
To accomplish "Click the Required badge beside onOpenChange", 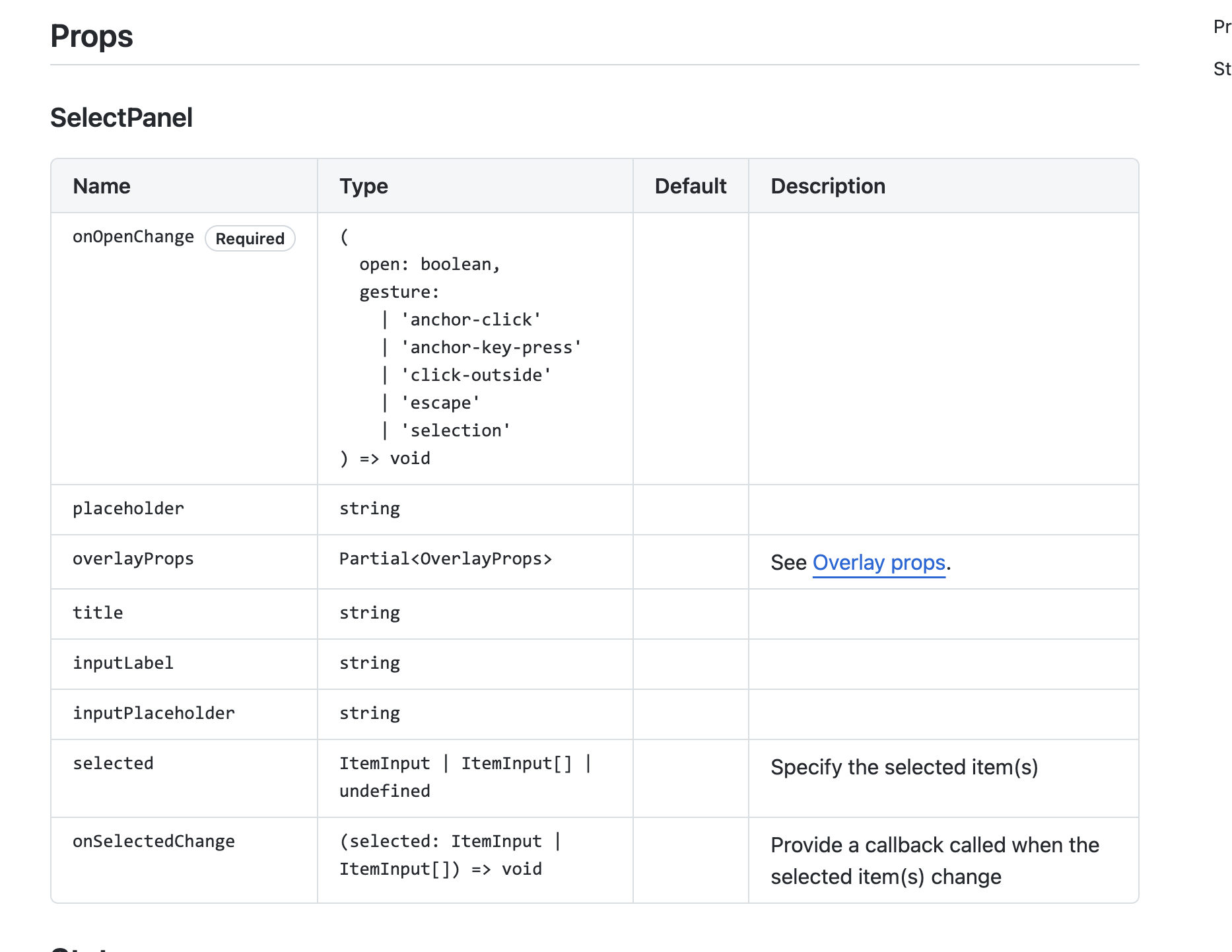I will click(x=250, y=238).
